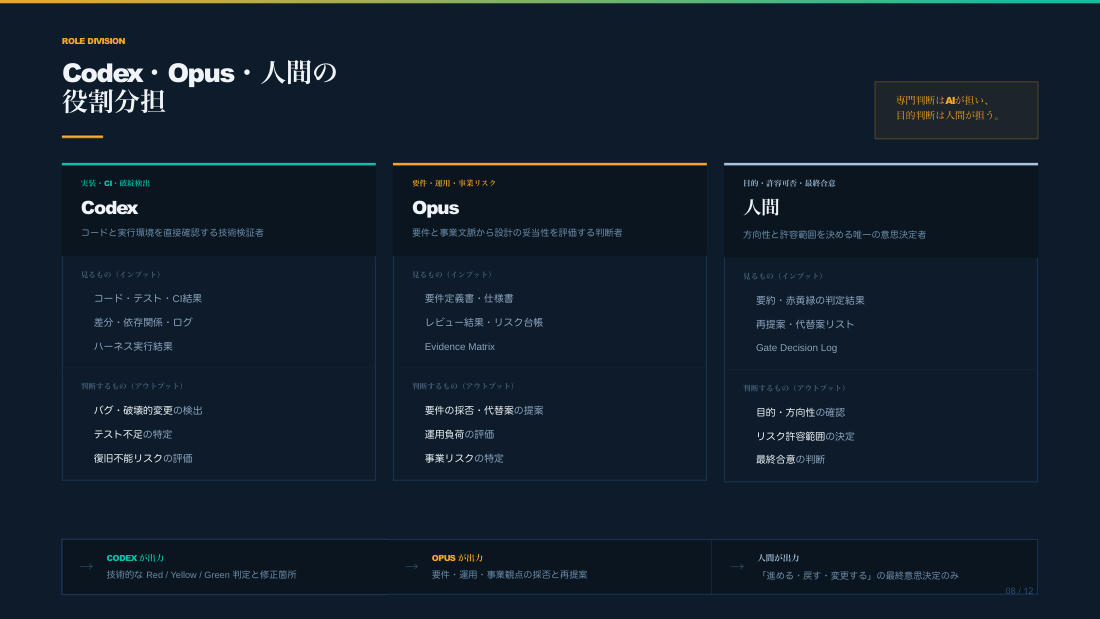Screen dimensions: 1100x619
Task: Click the 'Codex' card heading
Action: (109, 208)
